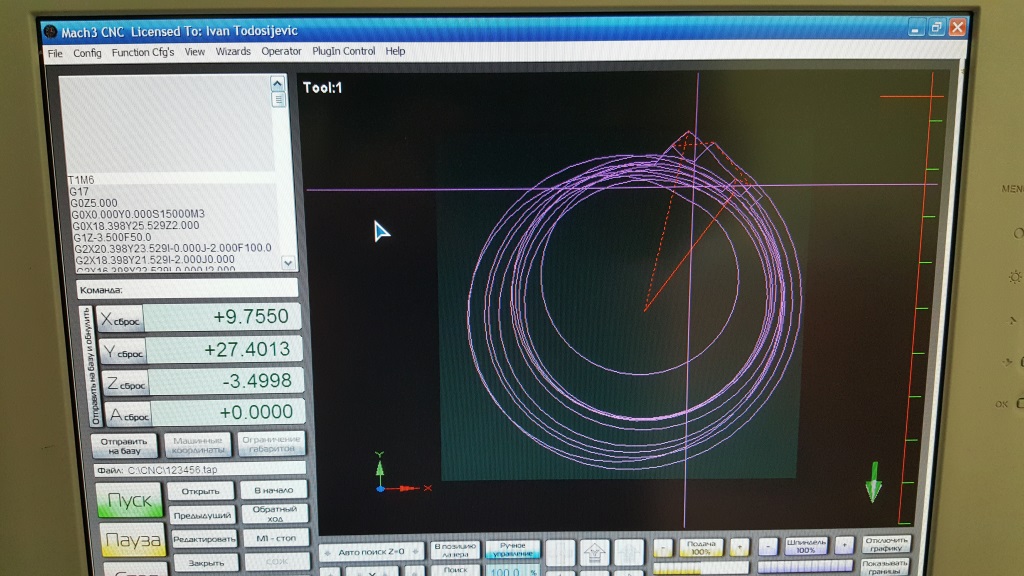Click the Mach3 CNC title bar icon
The image size is (1024, 576).
coord(50,31)
